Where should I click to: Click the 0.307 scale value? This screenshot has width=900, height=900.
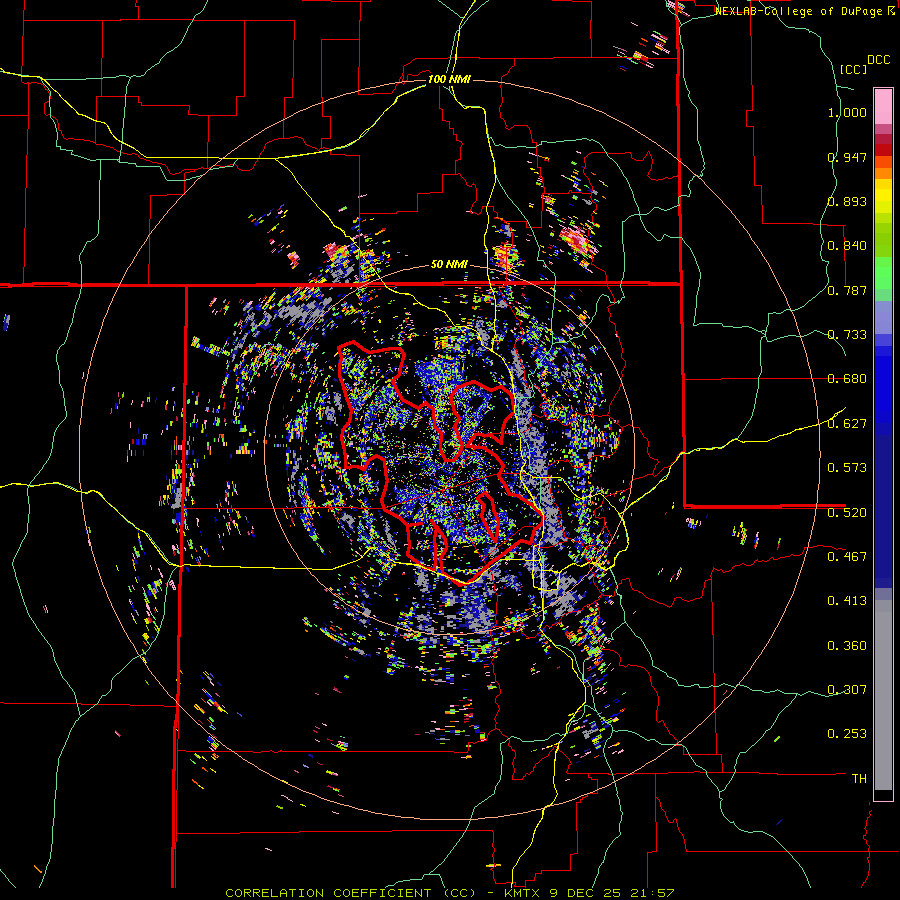click(847, 690)
